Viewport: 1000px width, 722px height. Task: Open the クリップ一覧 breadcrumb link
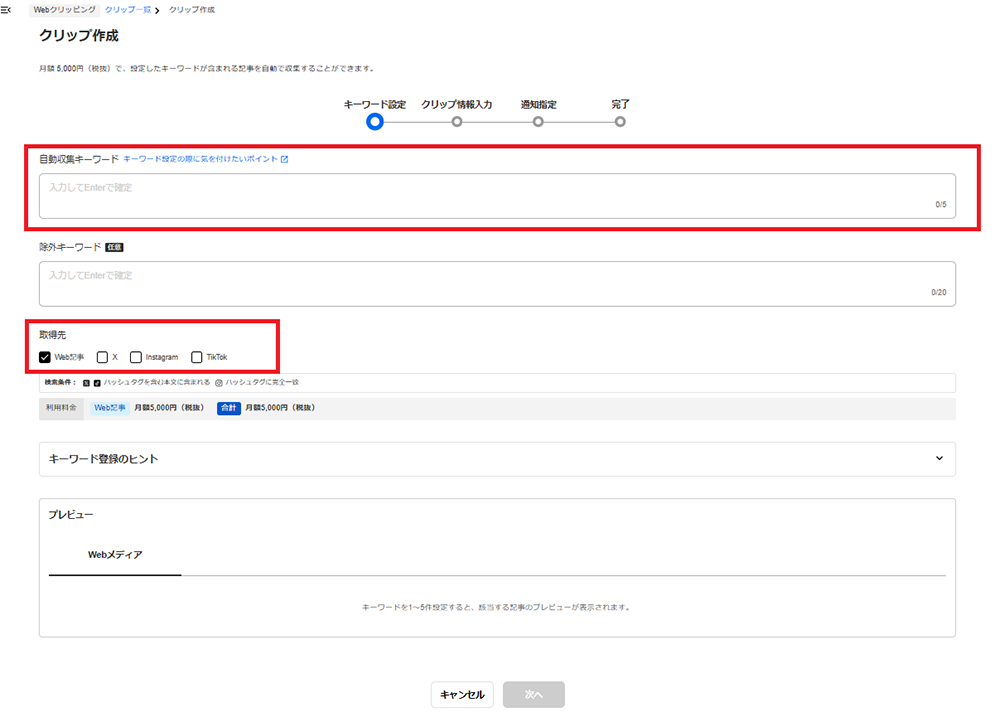tap(128, 10)
